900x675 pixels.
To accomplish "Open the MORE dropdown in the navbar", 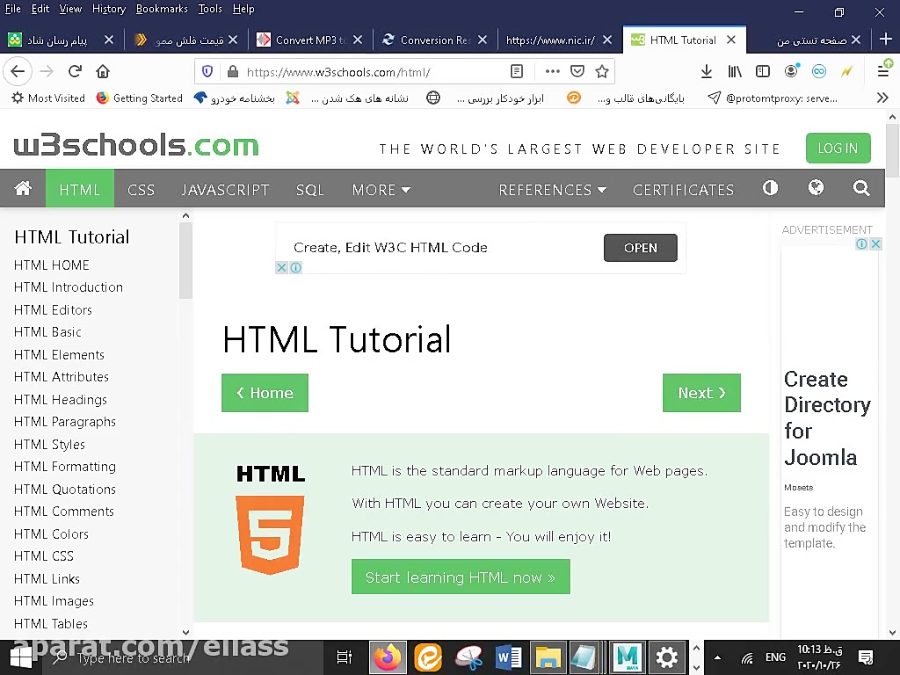I will [380, 189].
